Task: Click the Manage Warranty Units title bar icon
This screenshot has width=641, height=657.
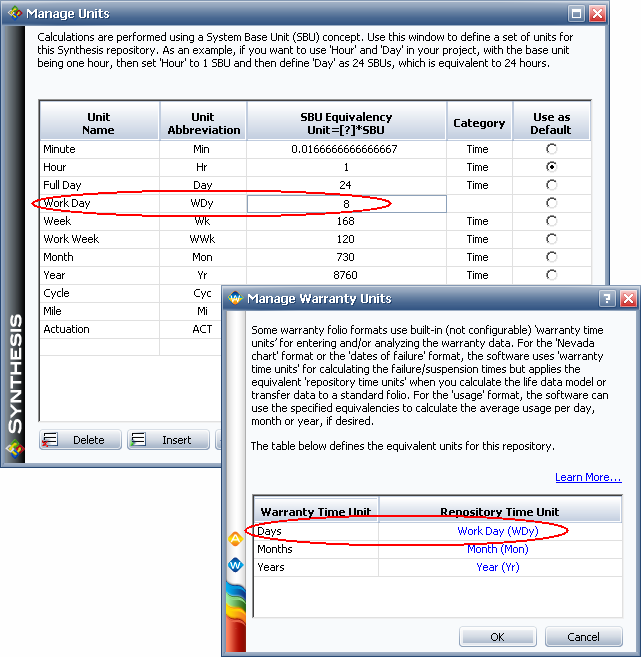Action: coord(235,298)
